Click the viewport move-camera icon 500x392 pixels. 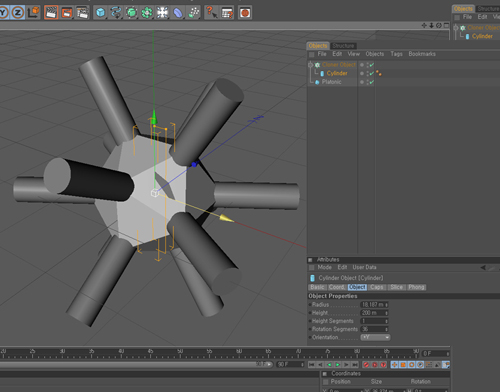click(x=424, y=25)
